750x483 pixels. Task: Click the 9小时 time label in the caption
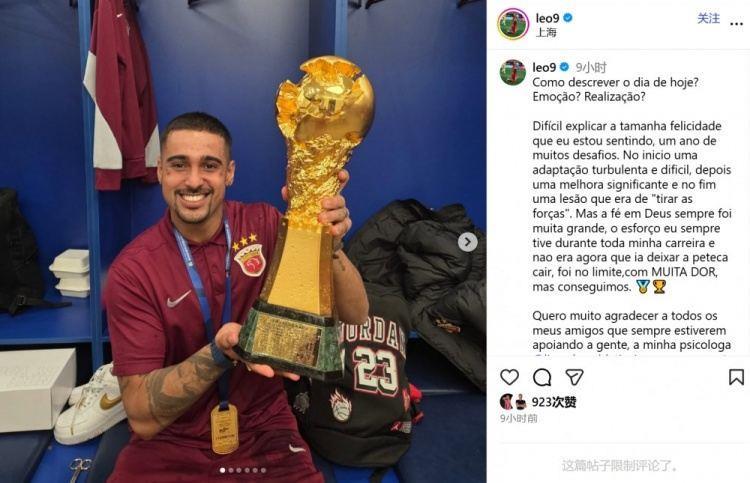pyautogui.click(x=591, y=67)
